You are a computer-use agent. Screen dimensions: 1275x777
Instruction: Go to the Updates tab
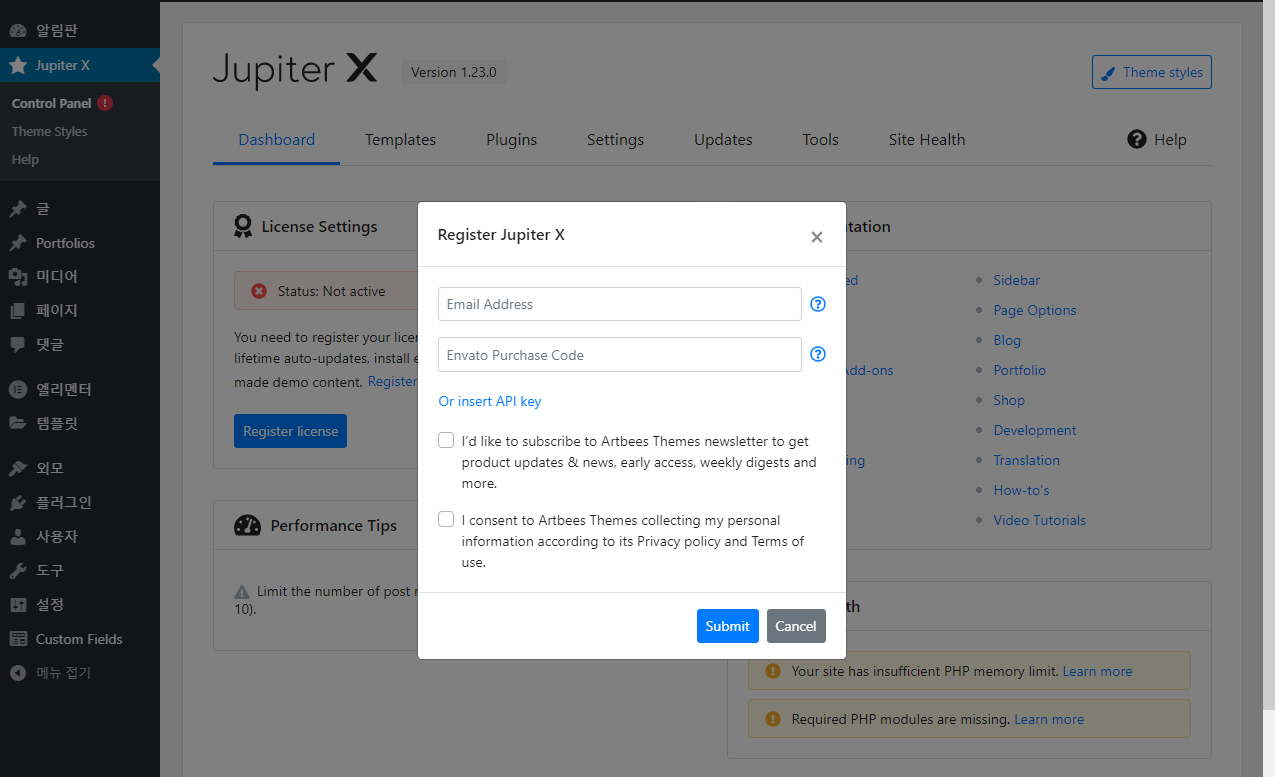[723, 140]
